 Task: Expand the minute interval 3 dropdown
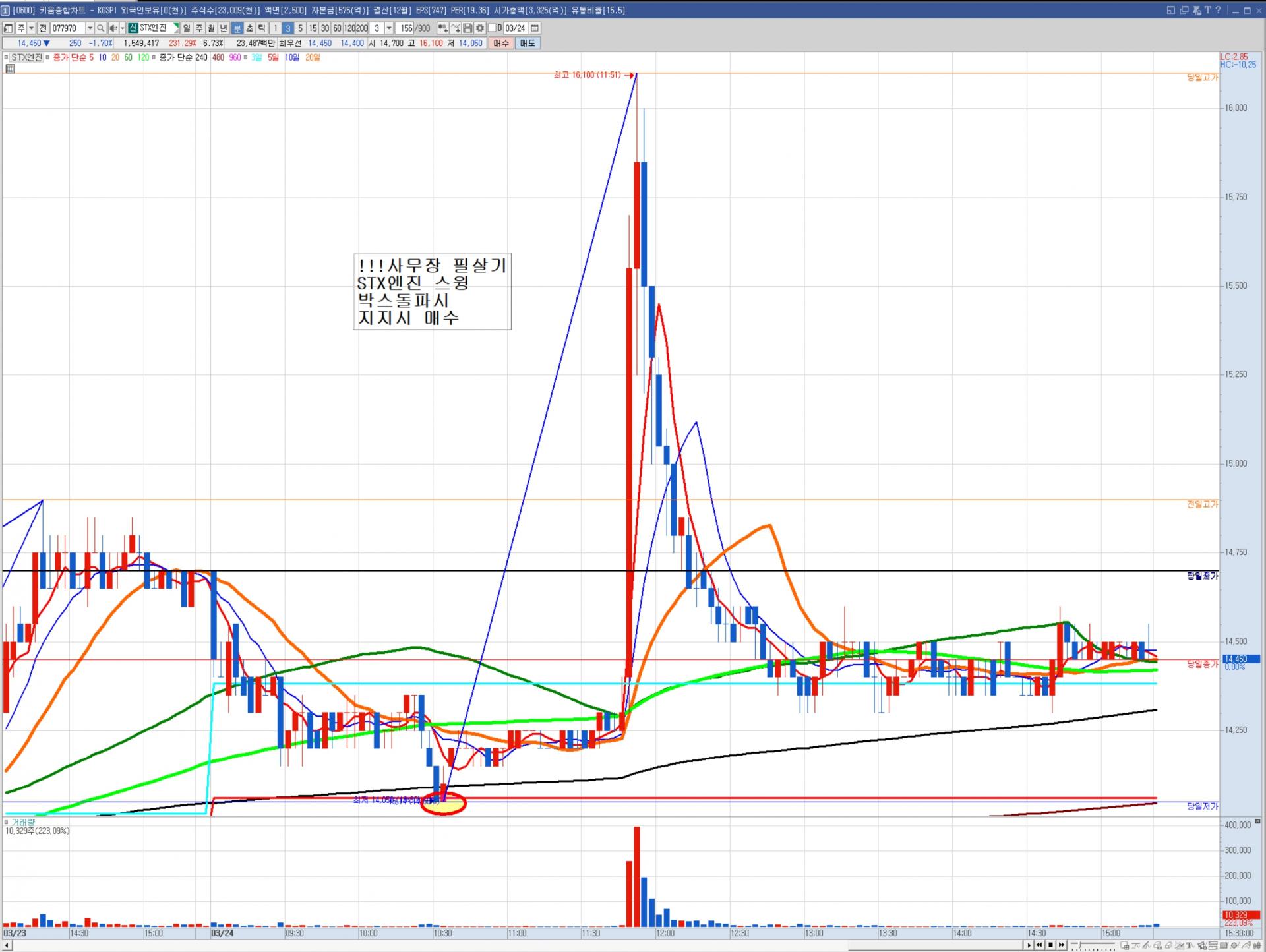[x=389, y=28]
